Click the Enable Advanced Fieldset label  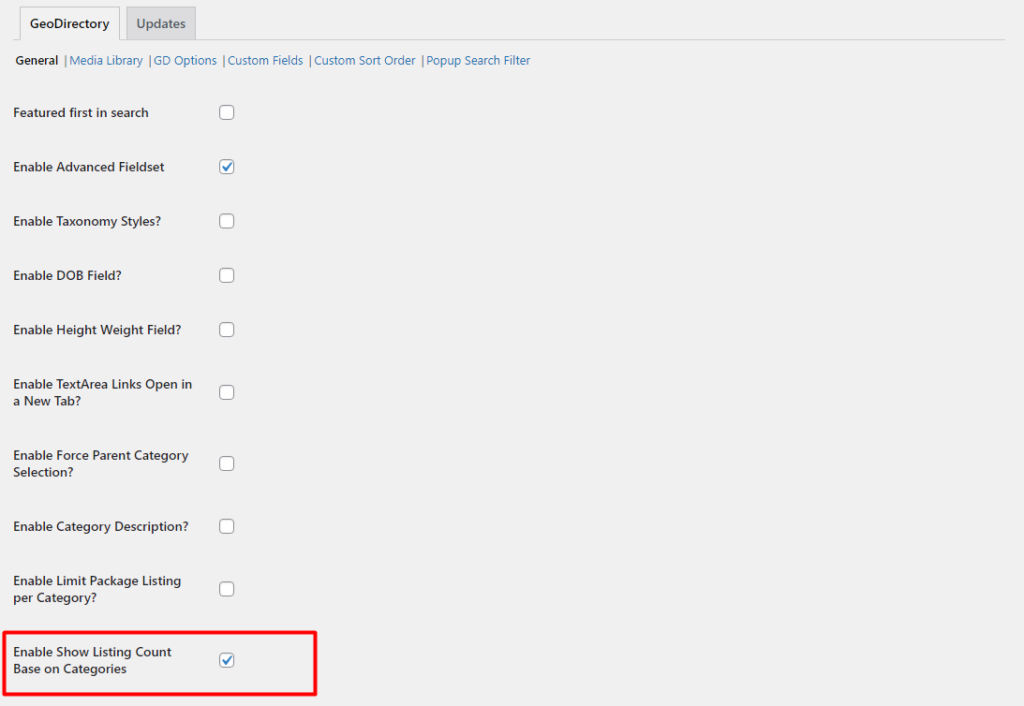coord(88,166)
